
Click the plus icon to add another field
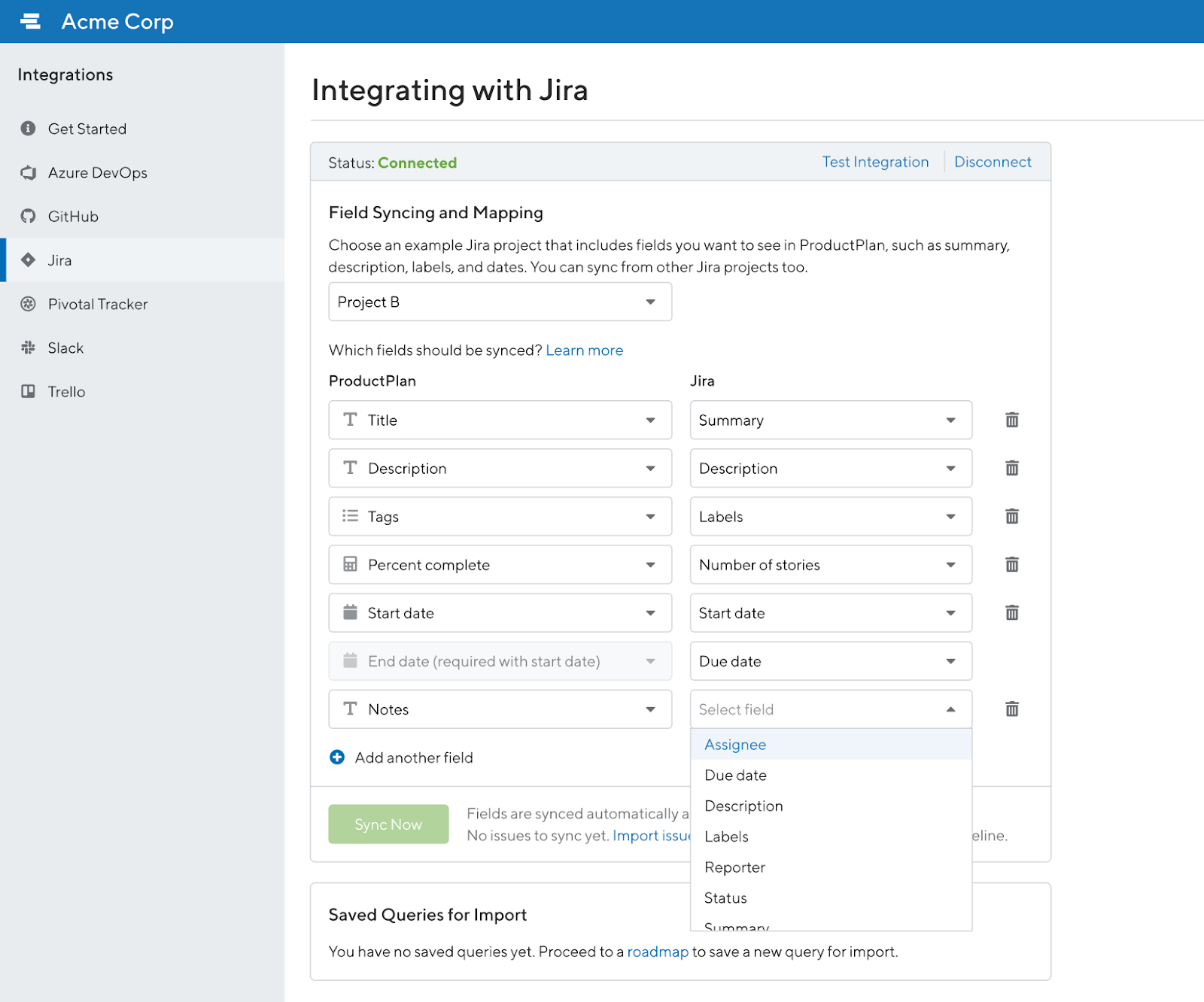click(337, 758)
